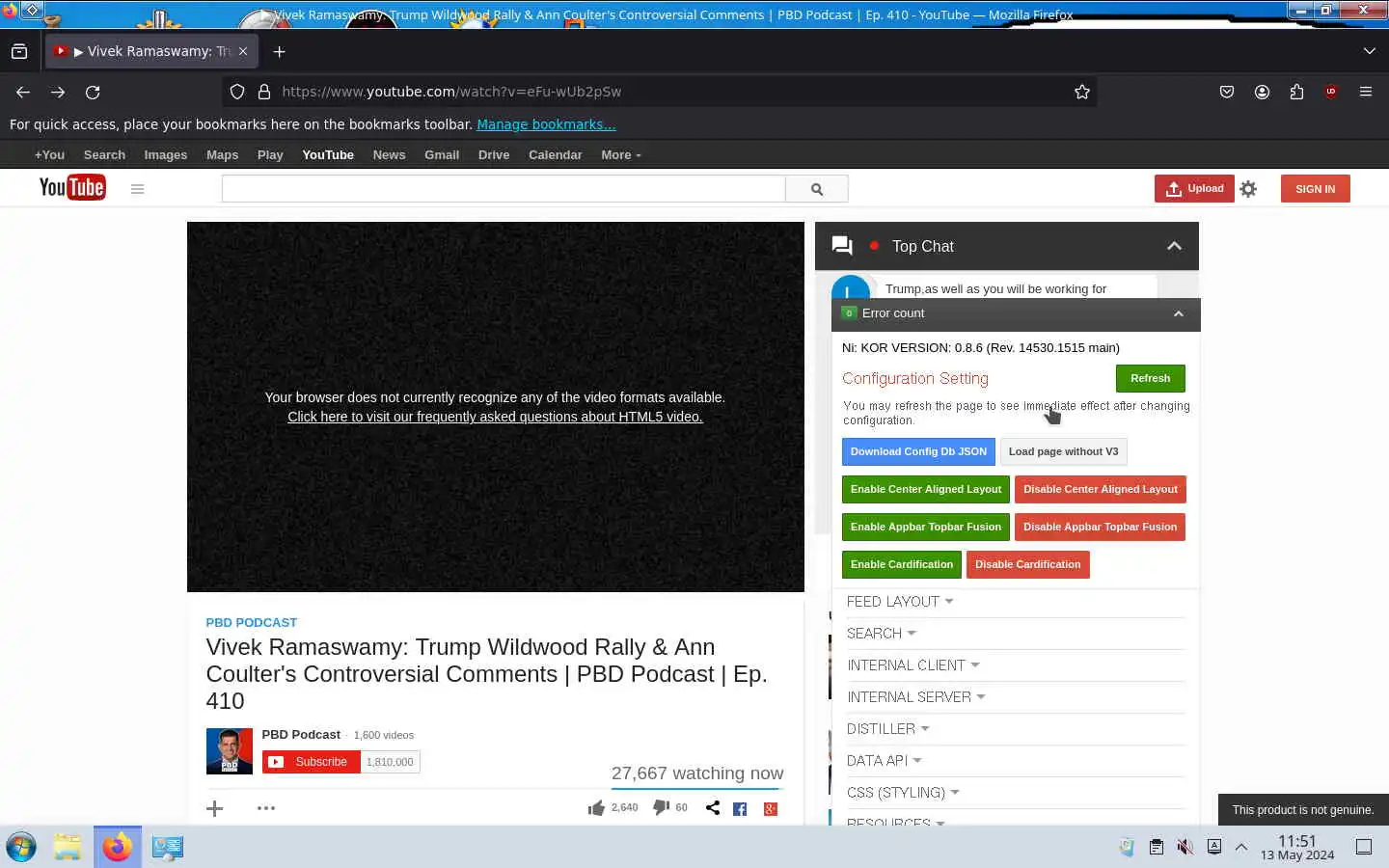Click Enable Center Aligned Layout

tap(926, 489)
